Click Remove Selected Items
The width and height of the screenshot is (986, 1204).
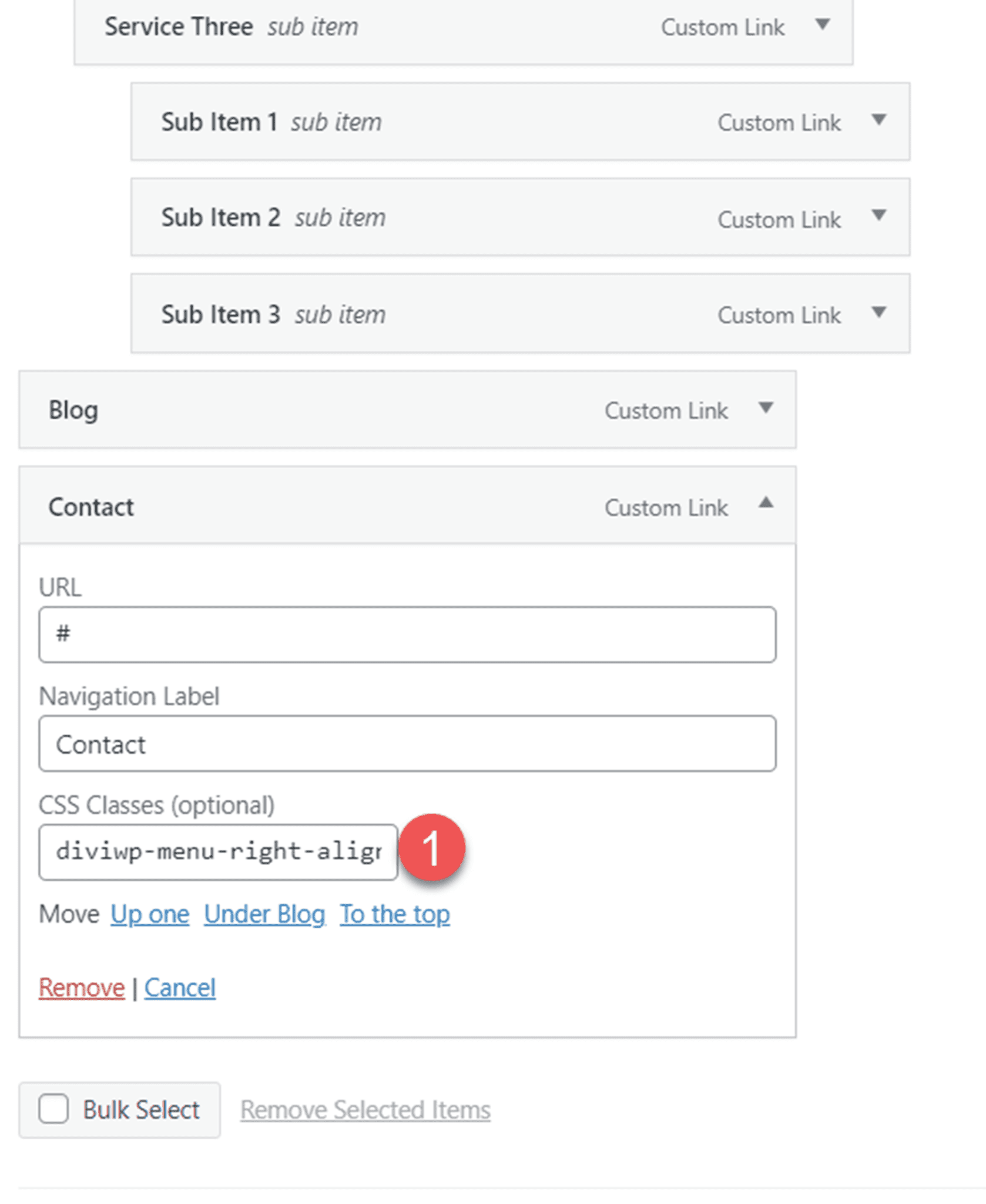365,1109
